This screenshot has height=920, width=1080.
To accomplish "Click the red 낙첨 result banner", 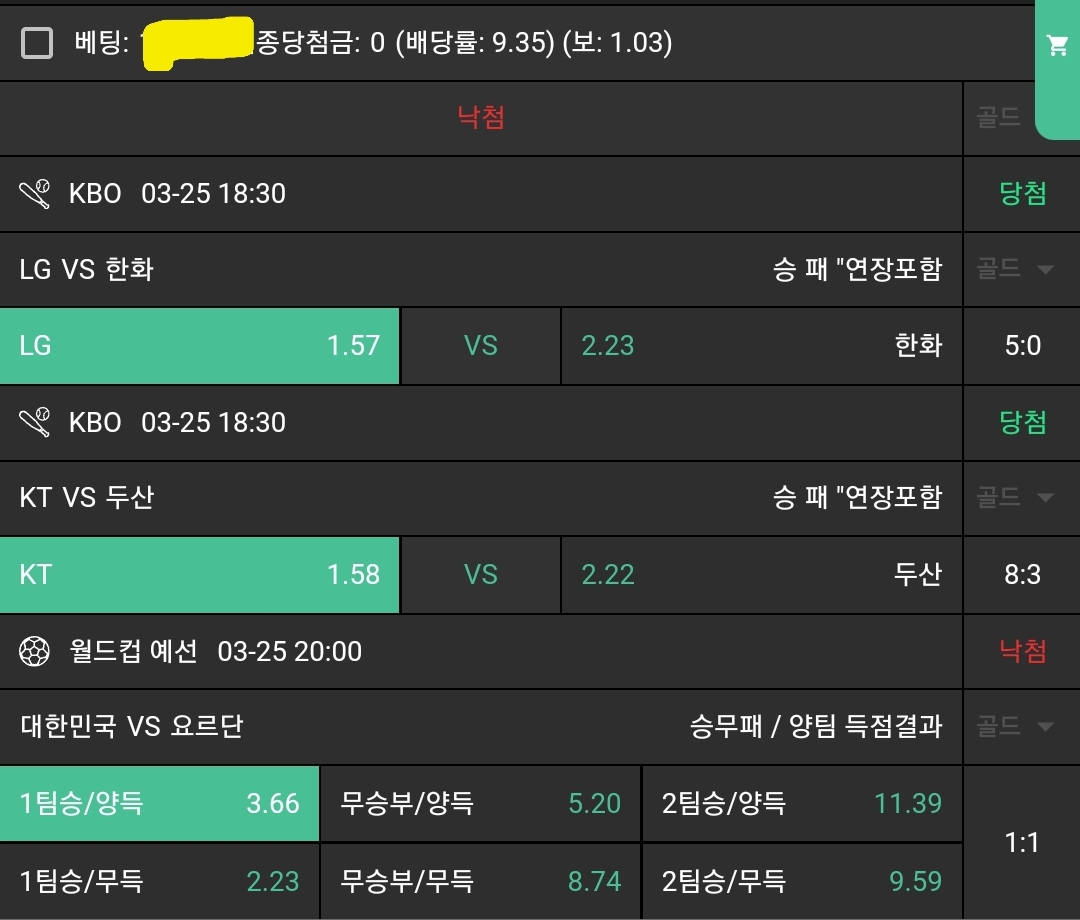I will (x=481, y=118).
